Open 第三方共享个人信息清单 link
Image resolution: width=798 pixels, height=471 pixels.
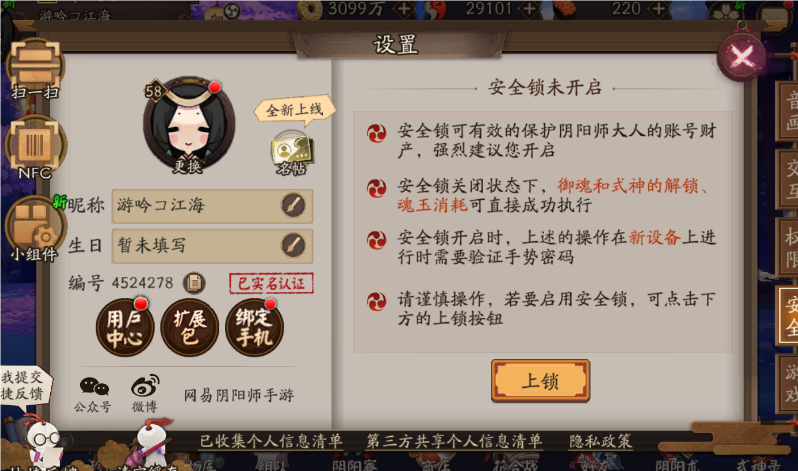pyautogui.click(x=454, y=441)
